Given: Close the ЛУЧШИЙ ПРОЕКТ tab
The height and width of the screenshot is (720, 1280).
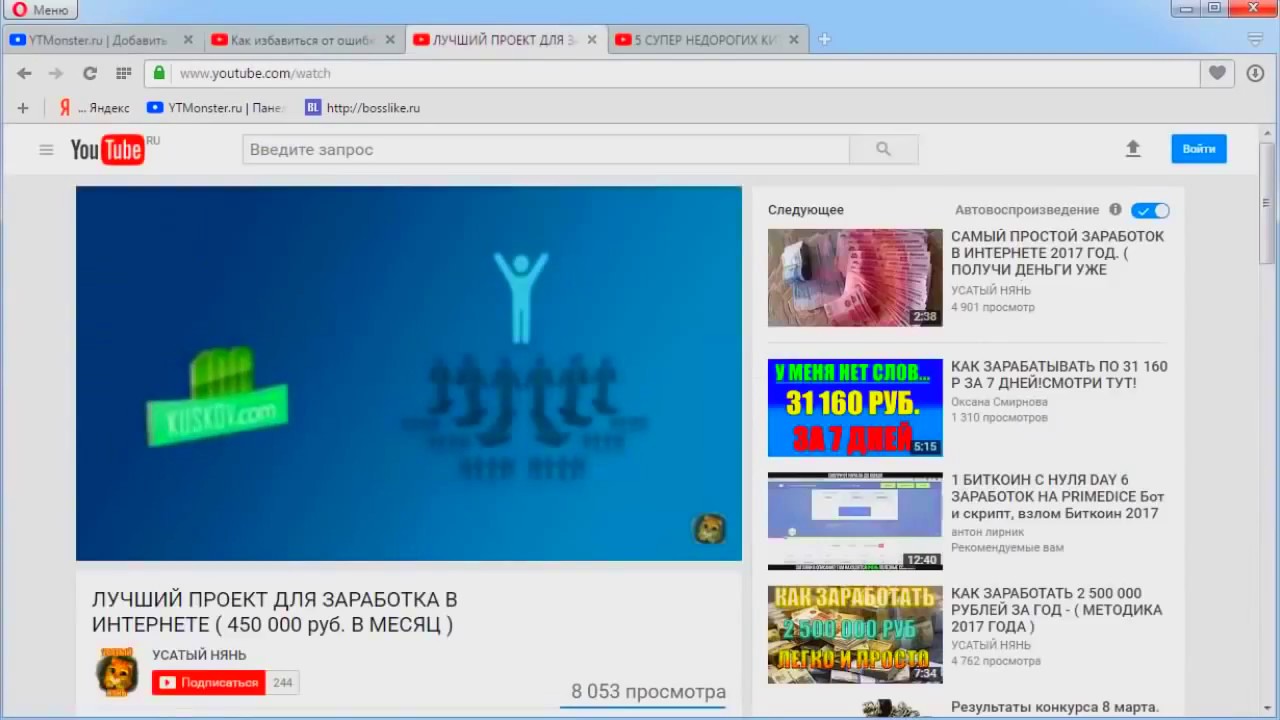Looking at the screenshot, I should coord(592,40).
